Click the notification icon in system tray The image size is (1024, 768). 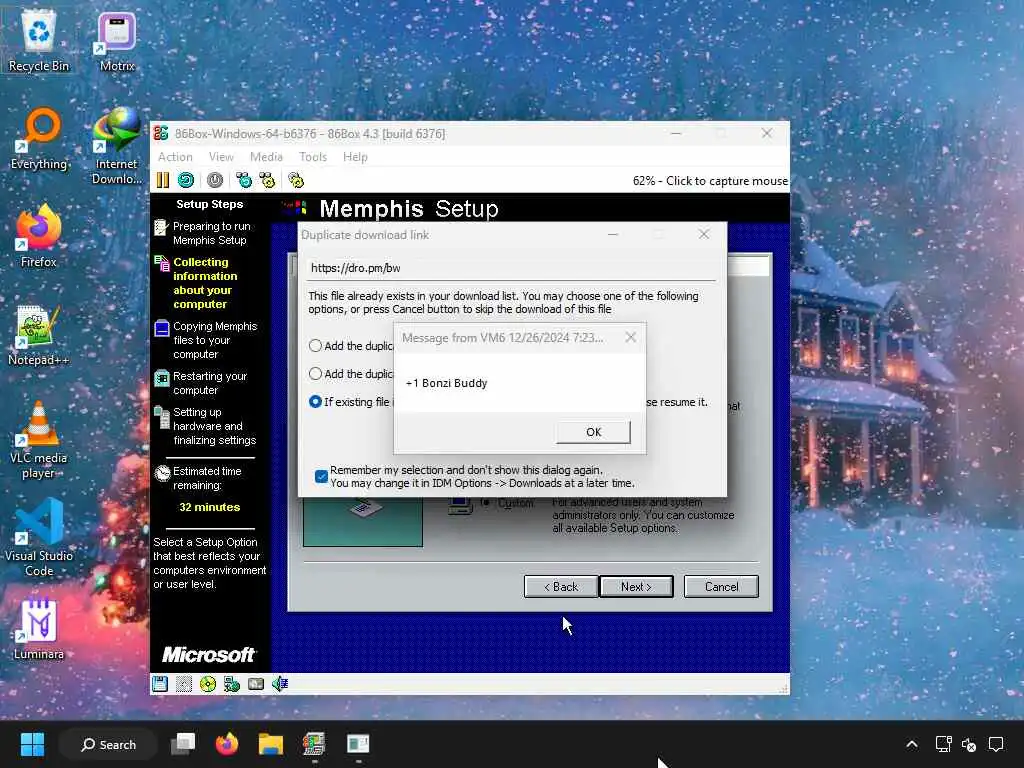(x=996, y=744)
